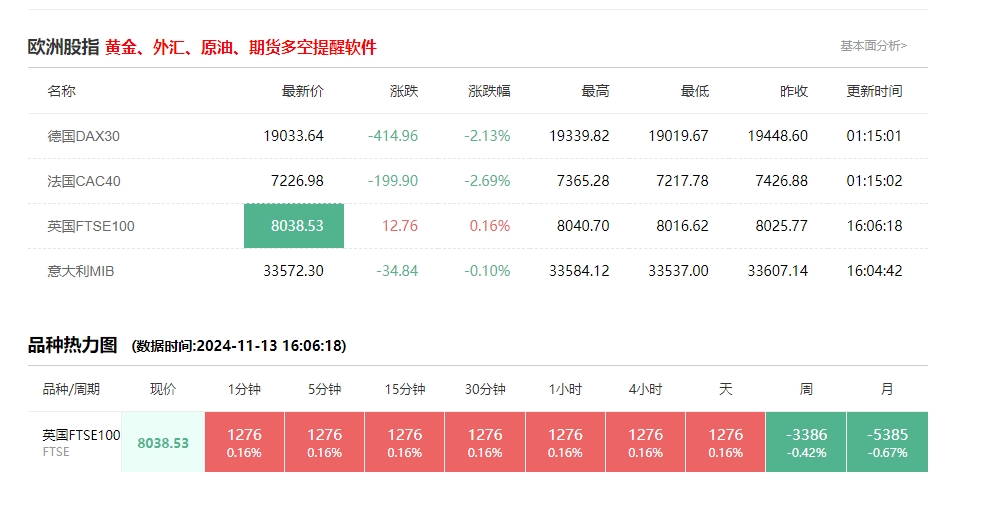
Task: Click the red 黄金、外汇、原油、期货多空提醒软件 link
Action: (x=240, y=47)
